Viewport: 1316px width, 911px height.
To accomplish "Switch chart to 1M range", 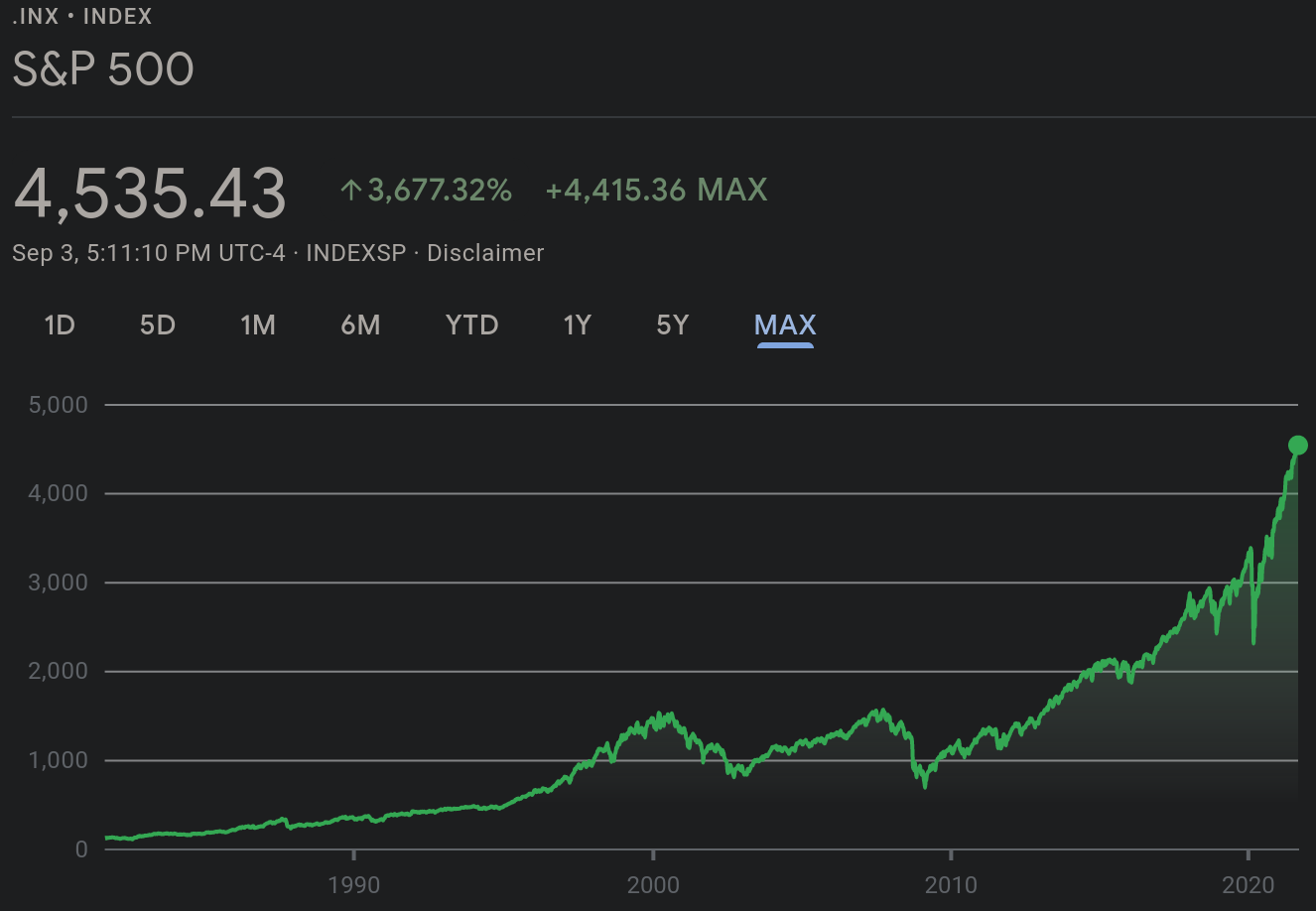I will click(258, 325).
